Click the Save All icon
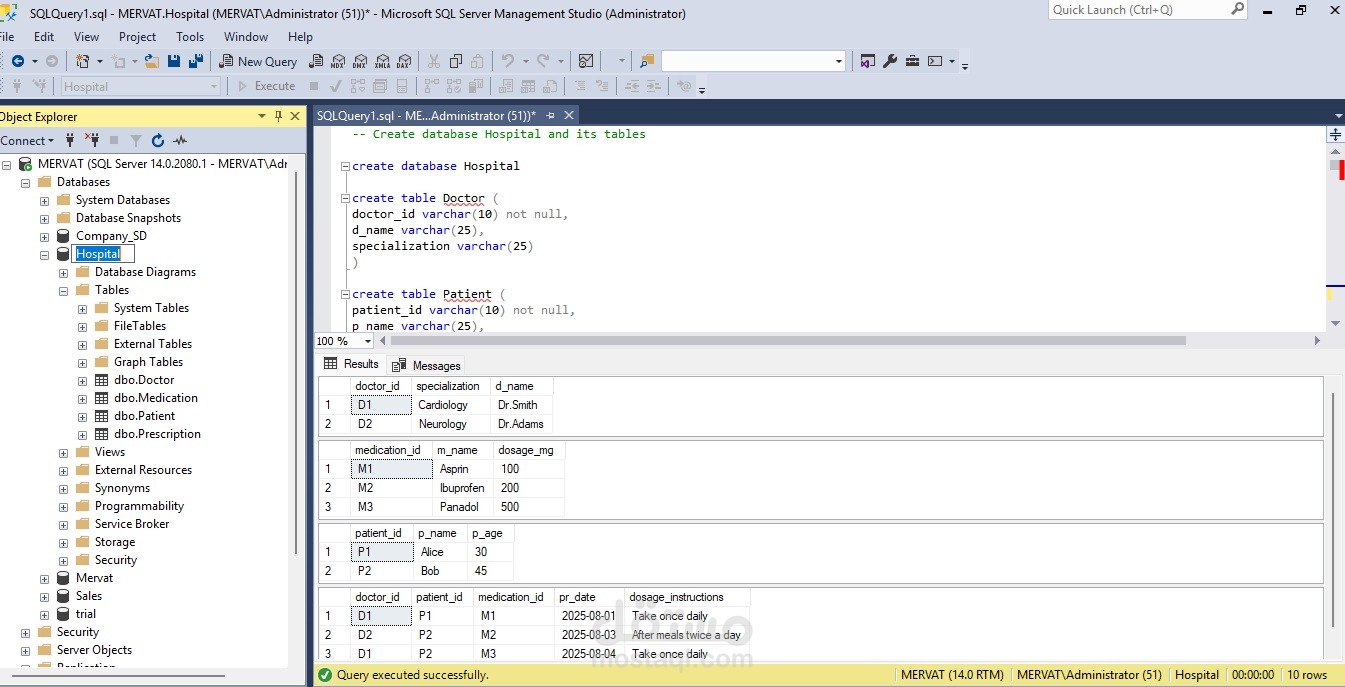Screen dimensions: 1345x687 coord(195,61)
